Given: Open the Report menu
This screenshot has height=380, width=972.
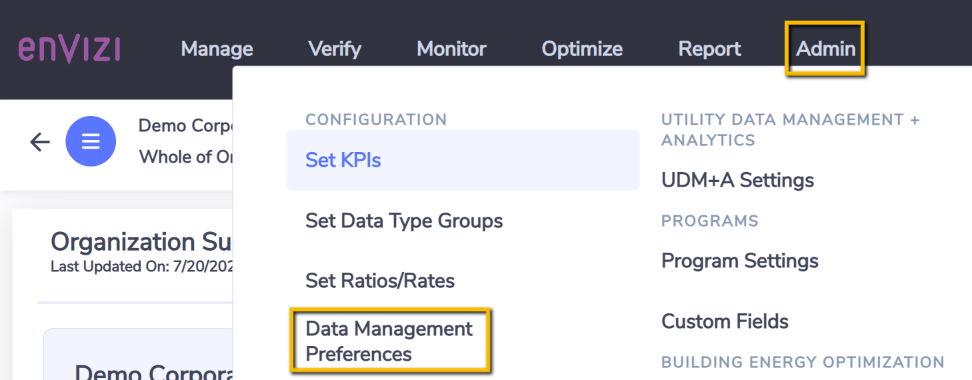Looking at the screenshot, I should coord(710,49).
